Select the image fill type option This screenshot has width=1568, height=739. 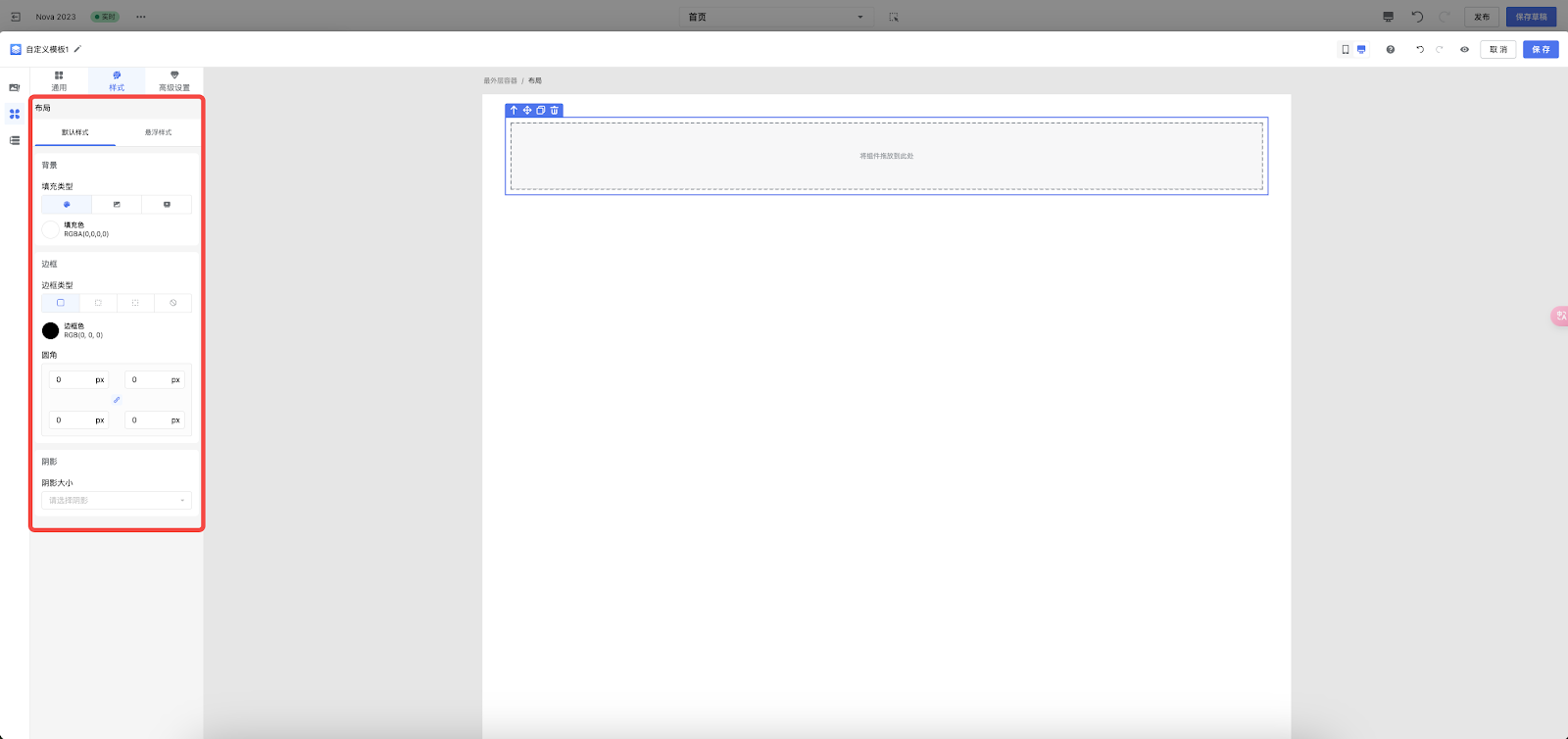pos(117,205)
